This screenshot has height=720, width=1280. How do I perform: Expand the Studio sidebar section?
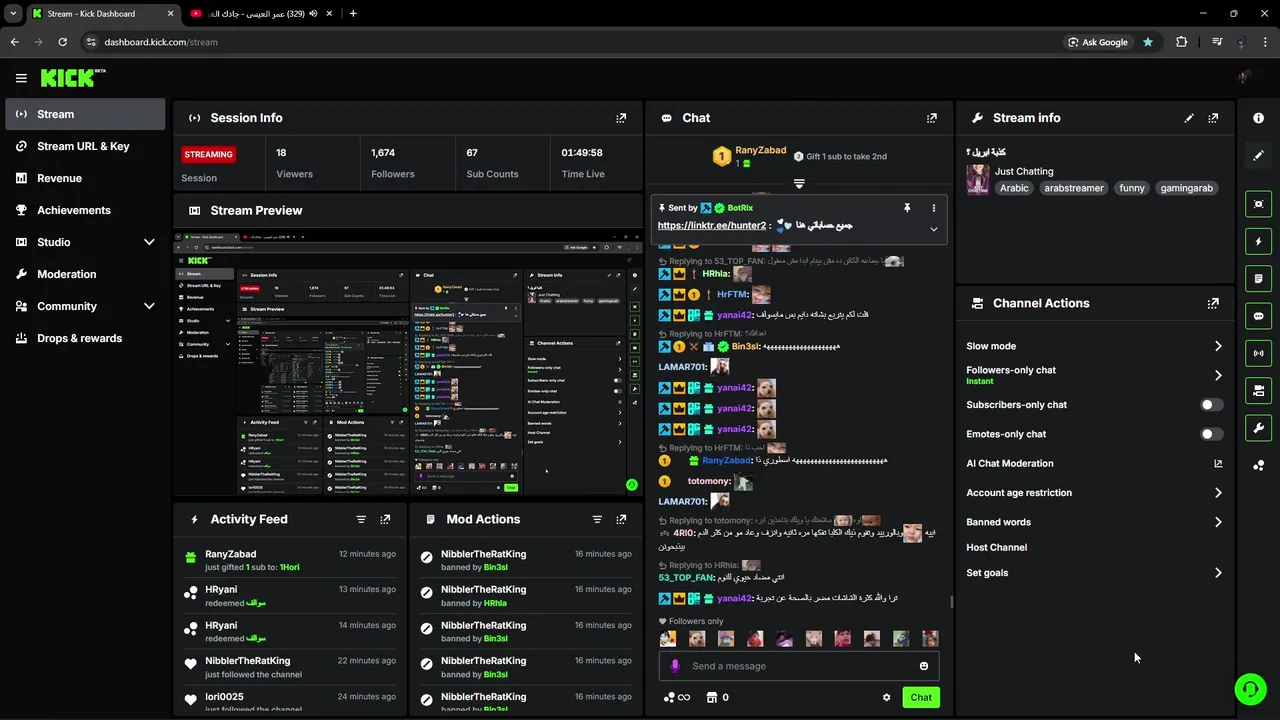[x=149, y=242]
